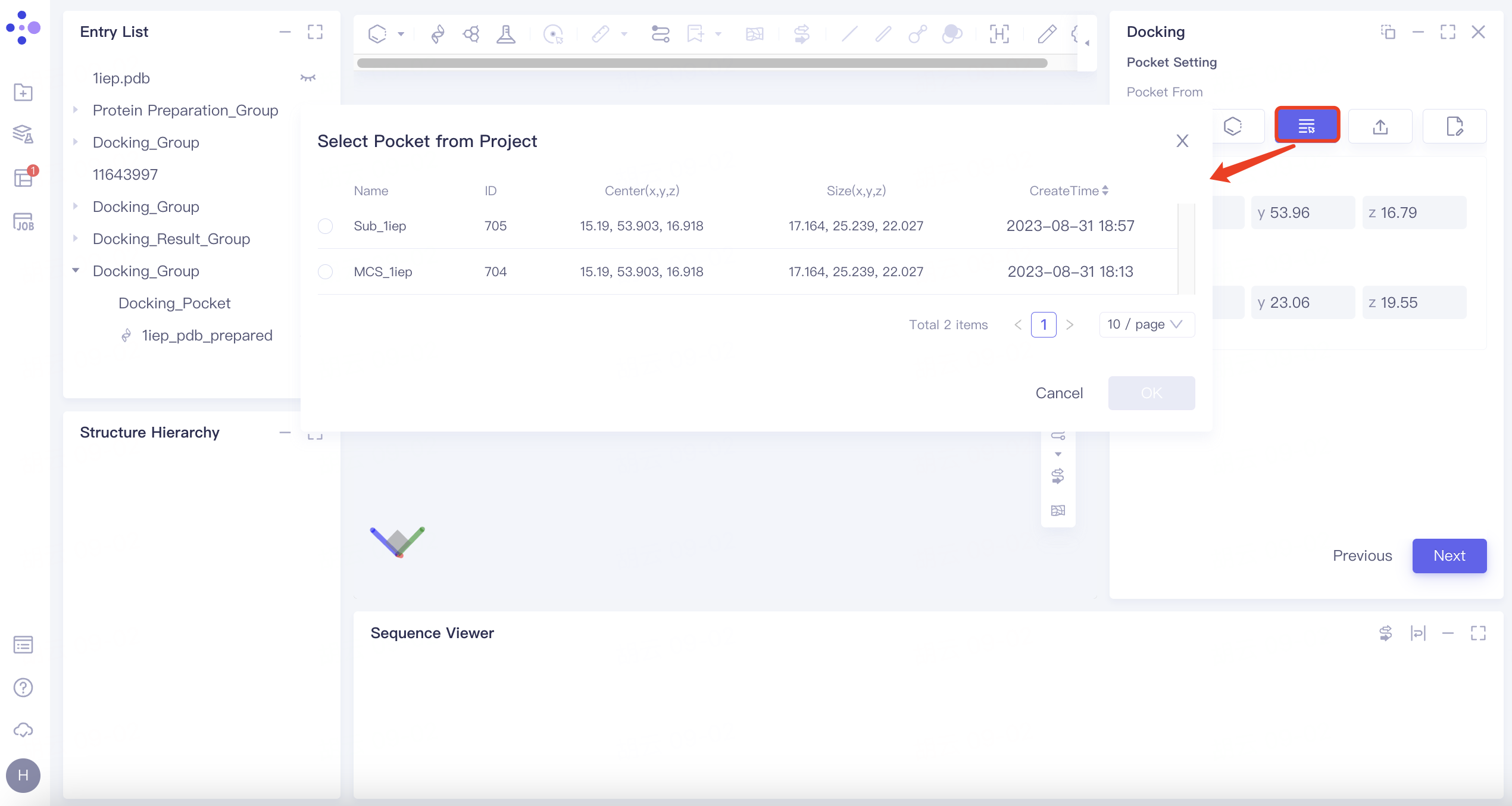This screenshot has height=806, width=1512.
Task: Collapse the expanded Docking_Group entry
Action: click(76, 270)
